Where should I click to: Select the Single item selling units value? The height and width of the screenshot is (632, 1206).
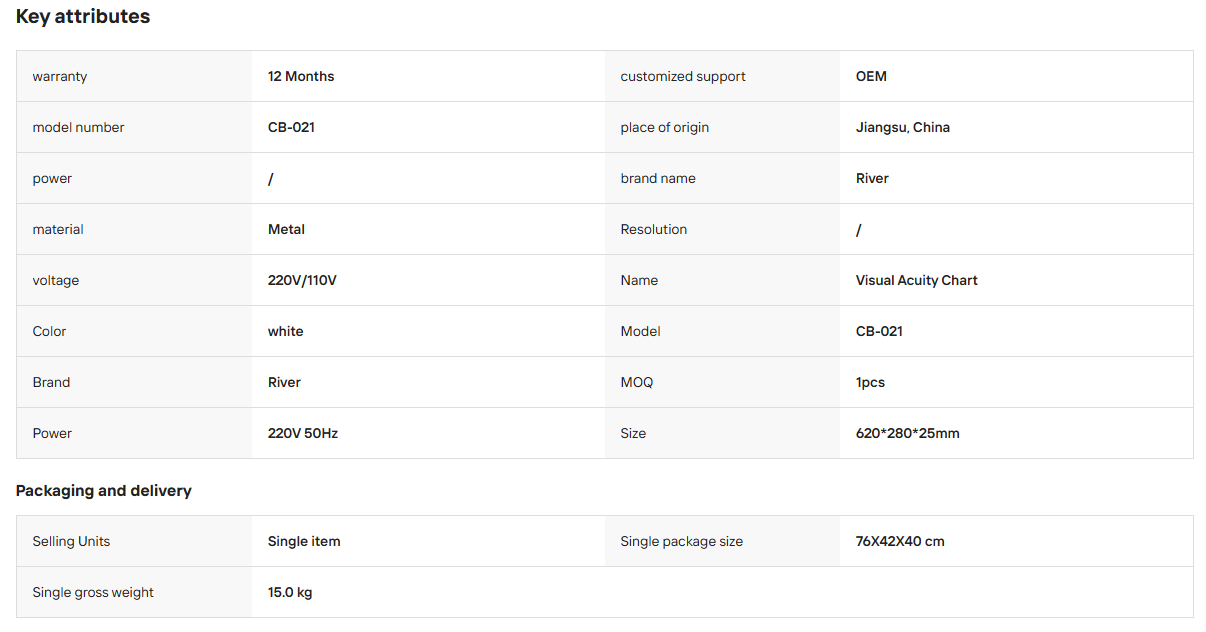[304, 542]
